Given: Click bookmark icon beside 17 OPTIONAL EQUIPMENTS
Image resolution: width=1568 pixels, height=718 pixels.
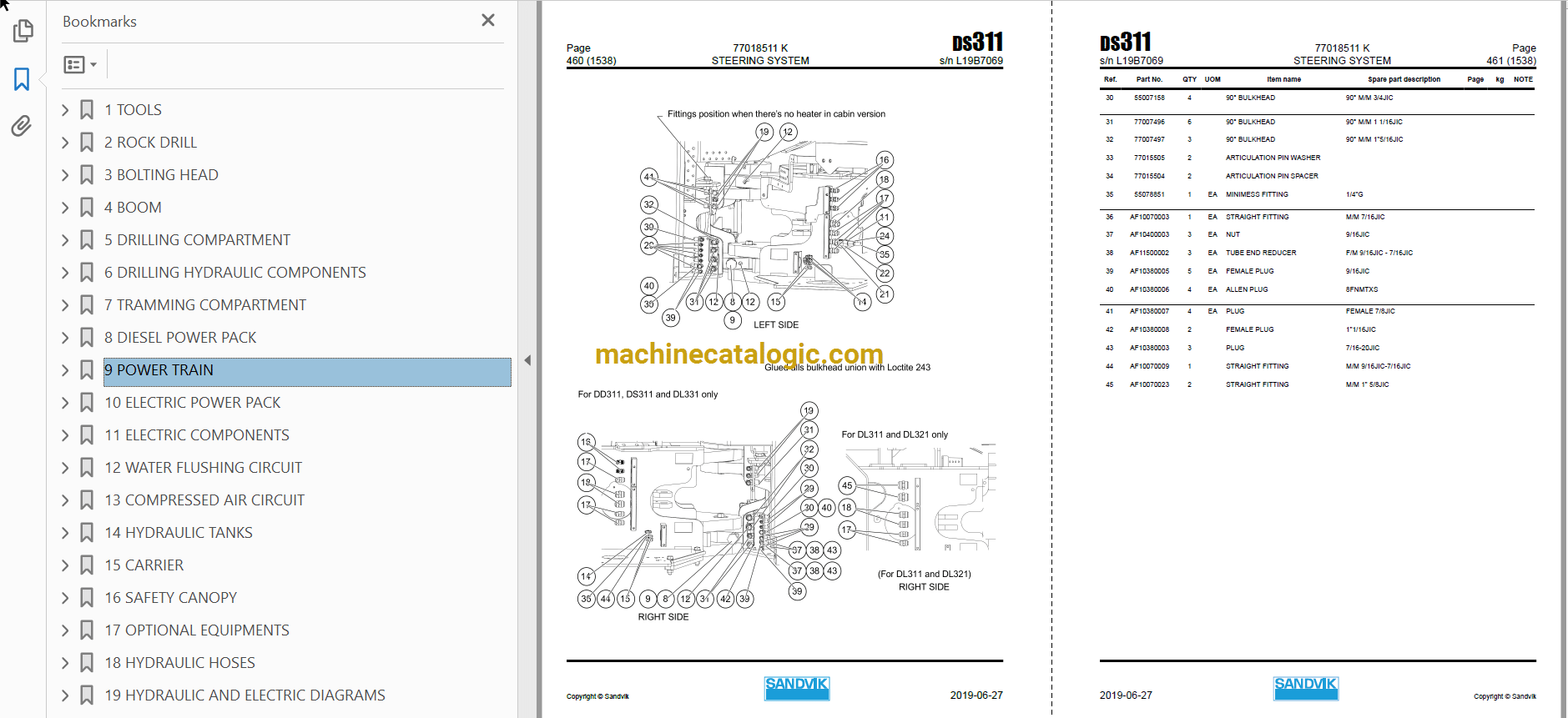Looking at the screenshot, I should point(87,630).
